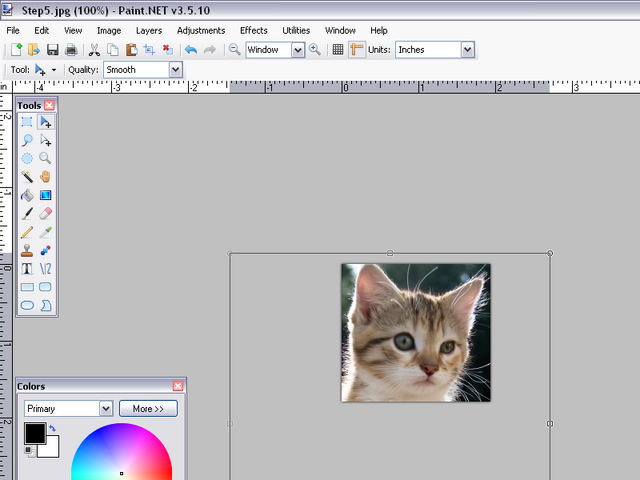This screenshot has height=480, width=640.
Task: Select the Lasso Select tool
Action: (x=27, y=140)
